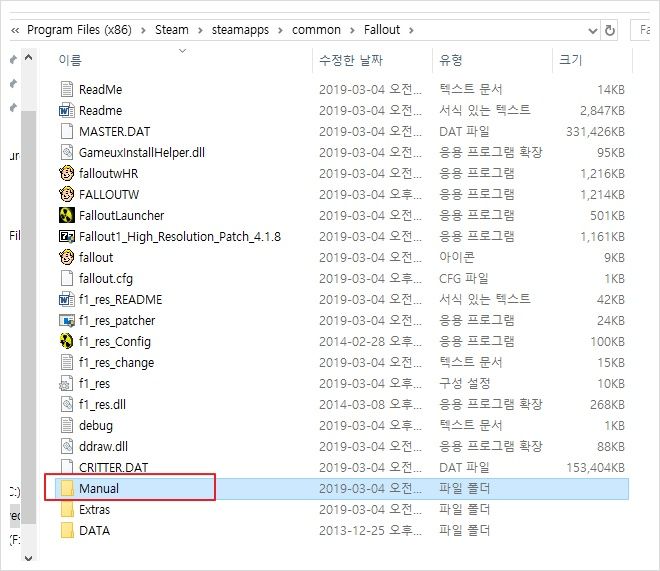660x571 pixels.
Task: Expand chevron after Steam breadcrumb
Action: 200,30
